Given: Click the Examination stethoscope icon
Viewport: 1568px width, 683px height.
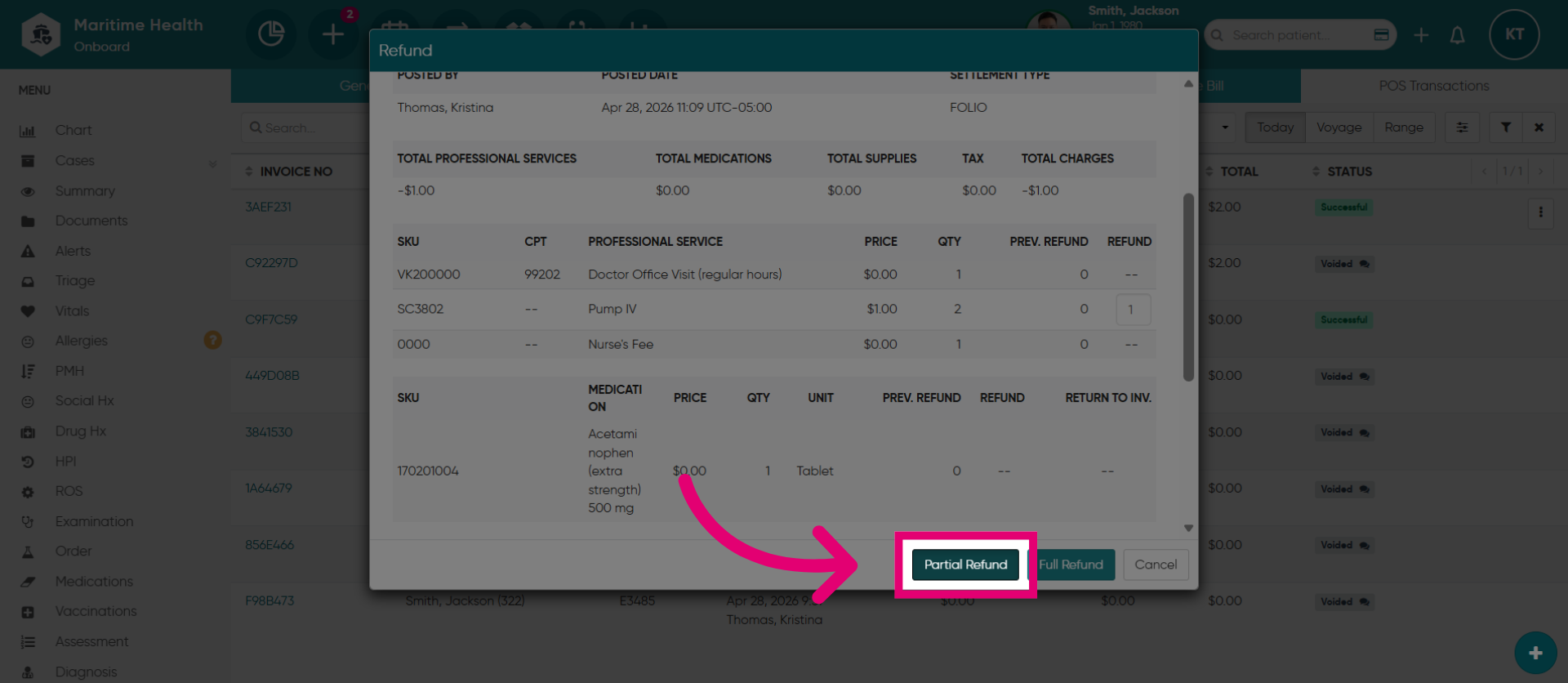Looking at the screenshot, I should pos(28,521).
